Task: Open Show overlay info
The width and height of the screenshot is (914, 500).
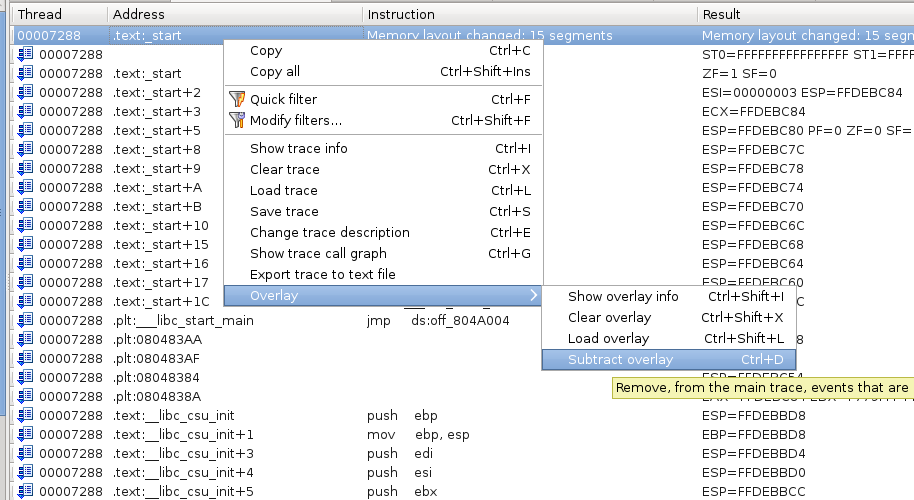Action: pyautogui.click(x=623, y=297)
